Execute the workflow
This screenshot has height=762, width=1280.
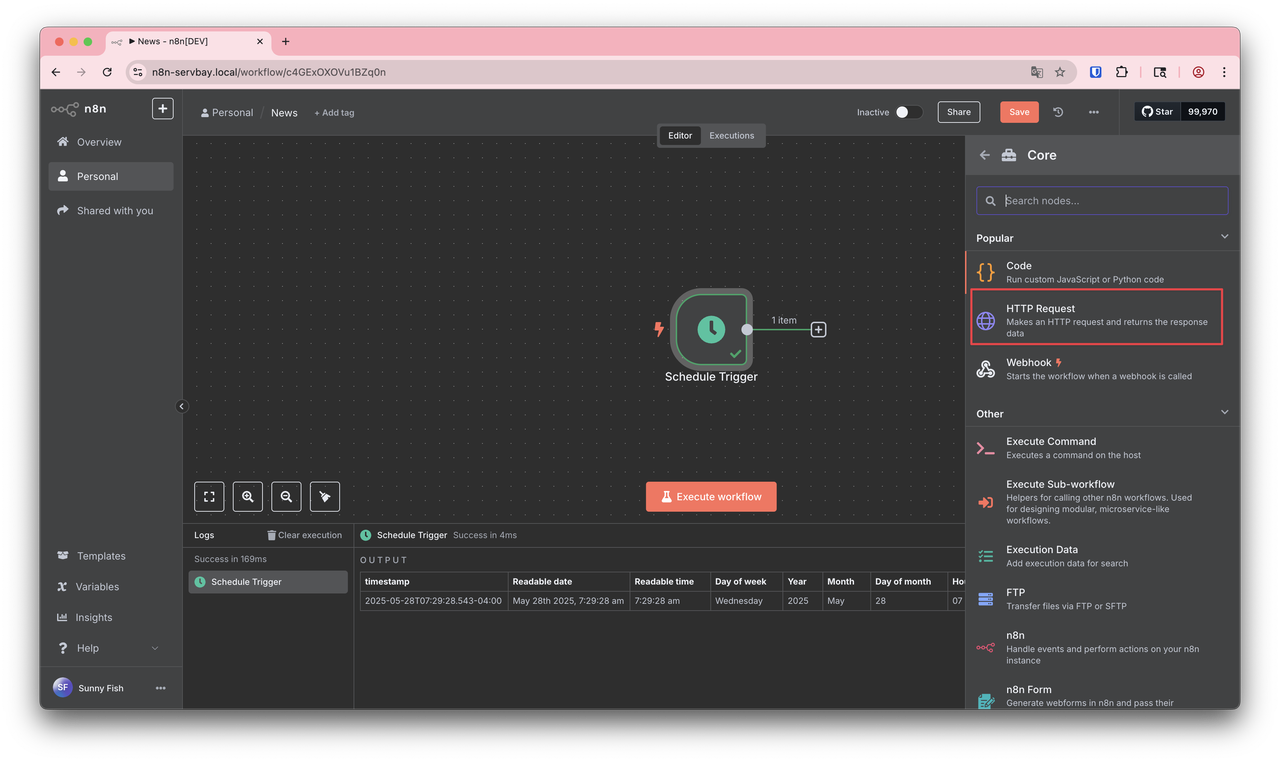[711, 497]
